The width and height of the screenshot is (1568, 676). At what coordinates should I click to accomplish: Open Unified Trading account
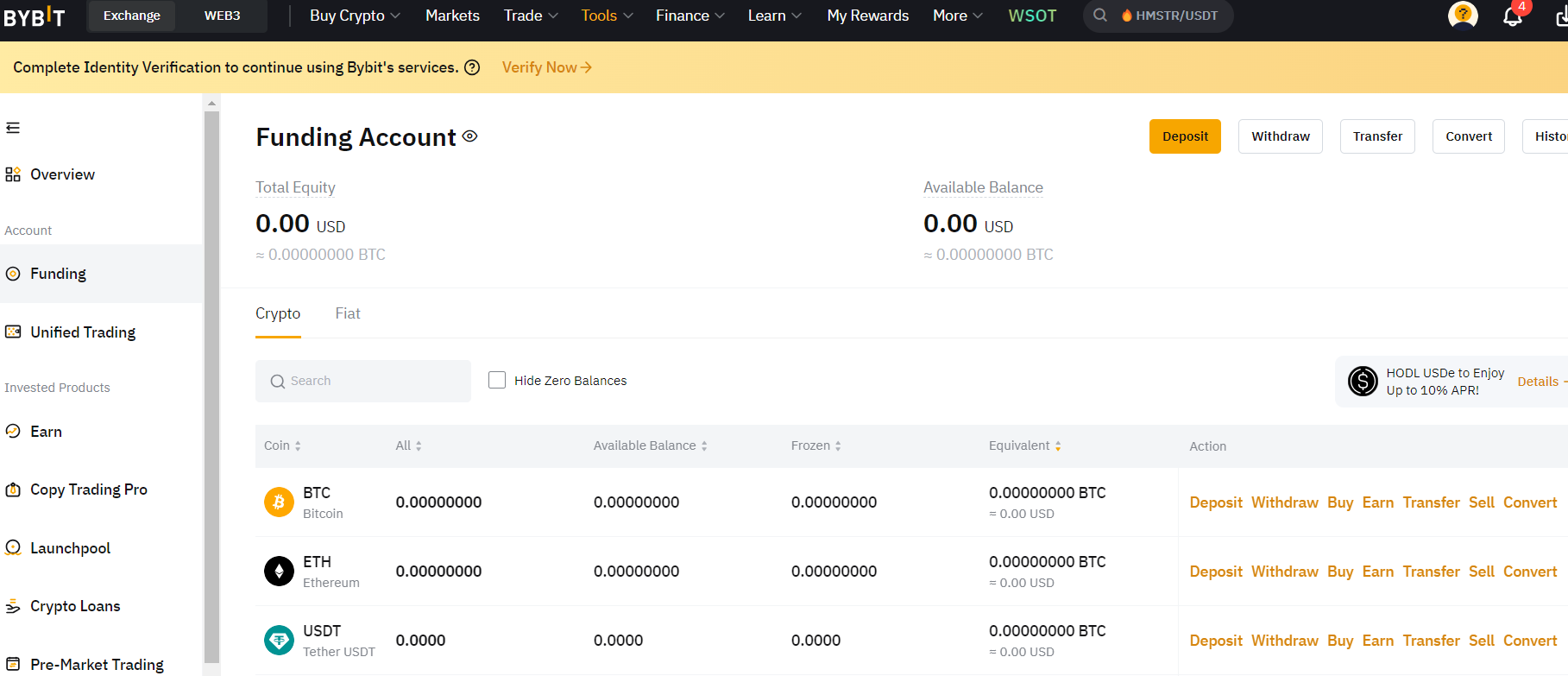click(83, 332)
